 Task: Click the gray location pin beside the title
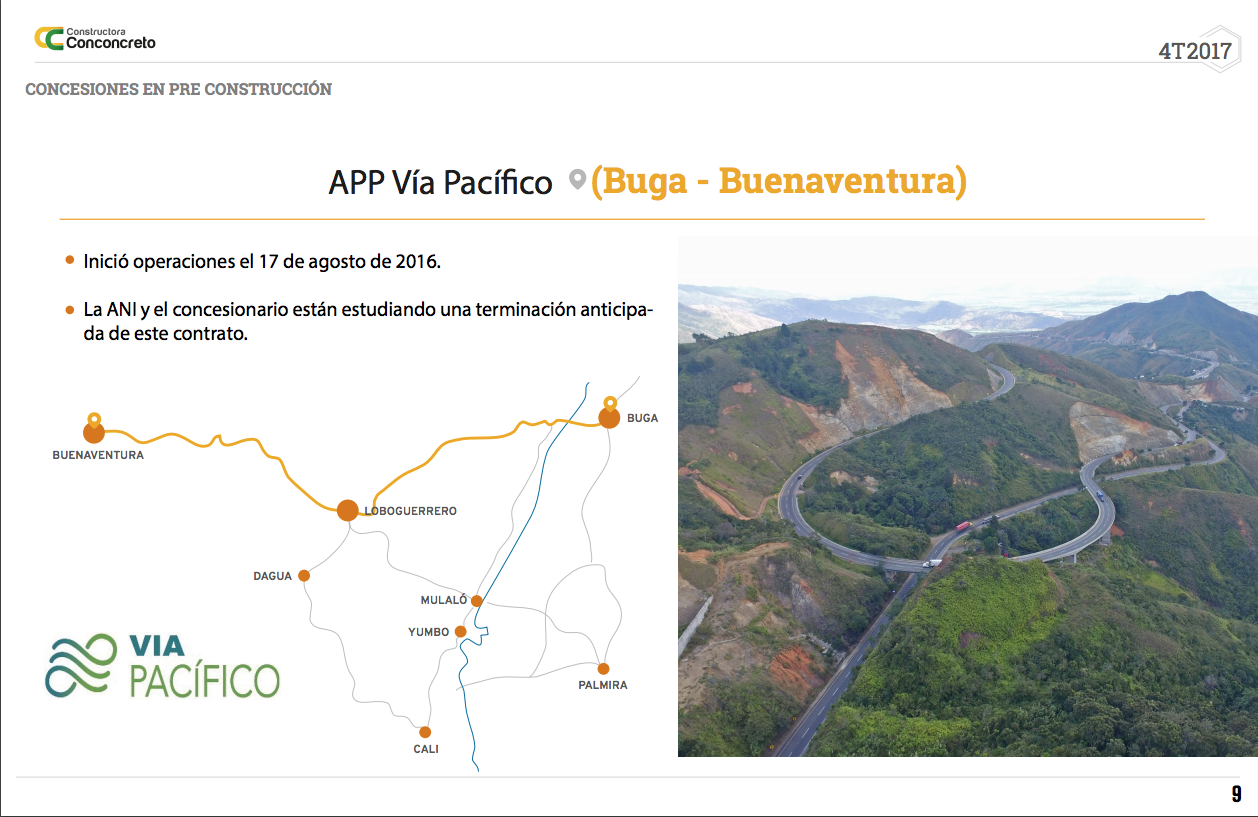click(x=576, y=181)
